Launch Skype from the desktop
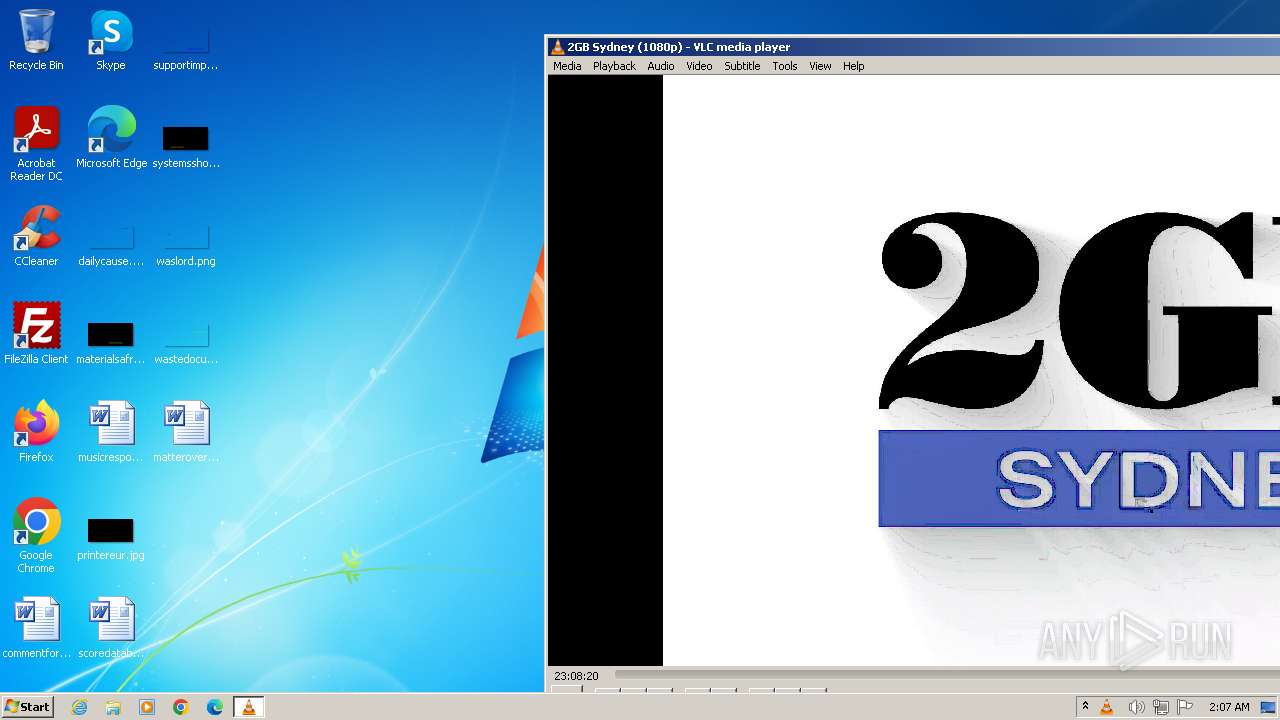This screenshot has width=1280, height=720. [111, 41]
